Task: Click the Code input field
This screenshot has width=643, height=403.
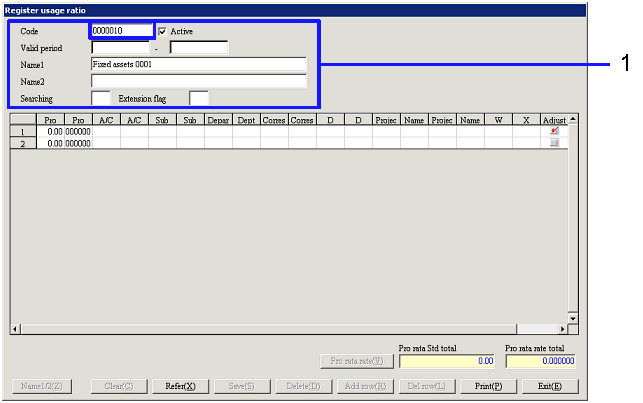Action: pyautogui.click(x=122, y=31)
